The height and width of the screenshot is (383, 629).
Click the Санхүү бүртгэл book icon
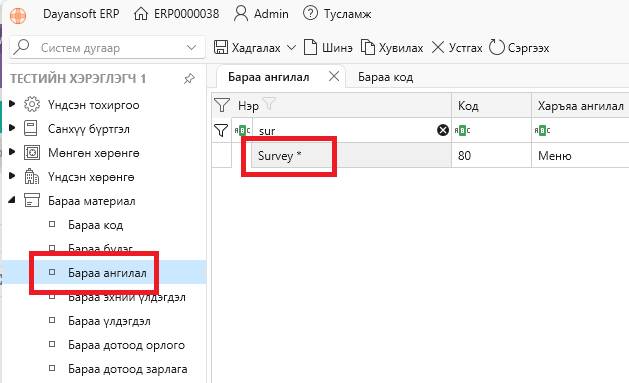[31, 128]
